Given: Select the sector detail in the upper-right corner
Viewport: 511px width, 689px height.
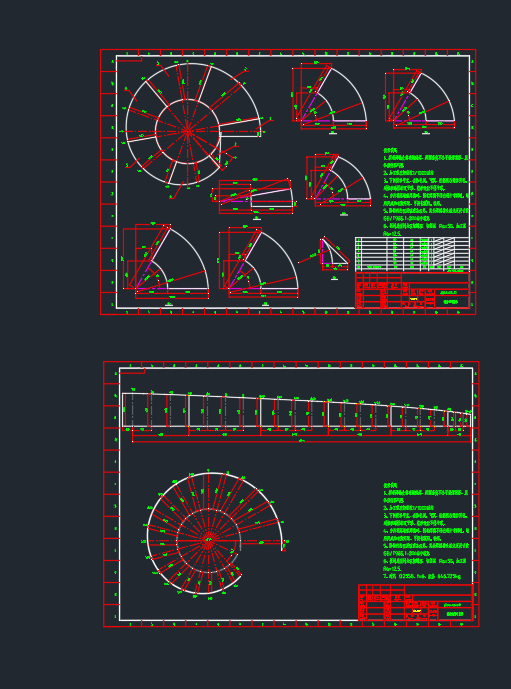Looking at the screenshot, I should pyautogui.click(x=420, y=98).
